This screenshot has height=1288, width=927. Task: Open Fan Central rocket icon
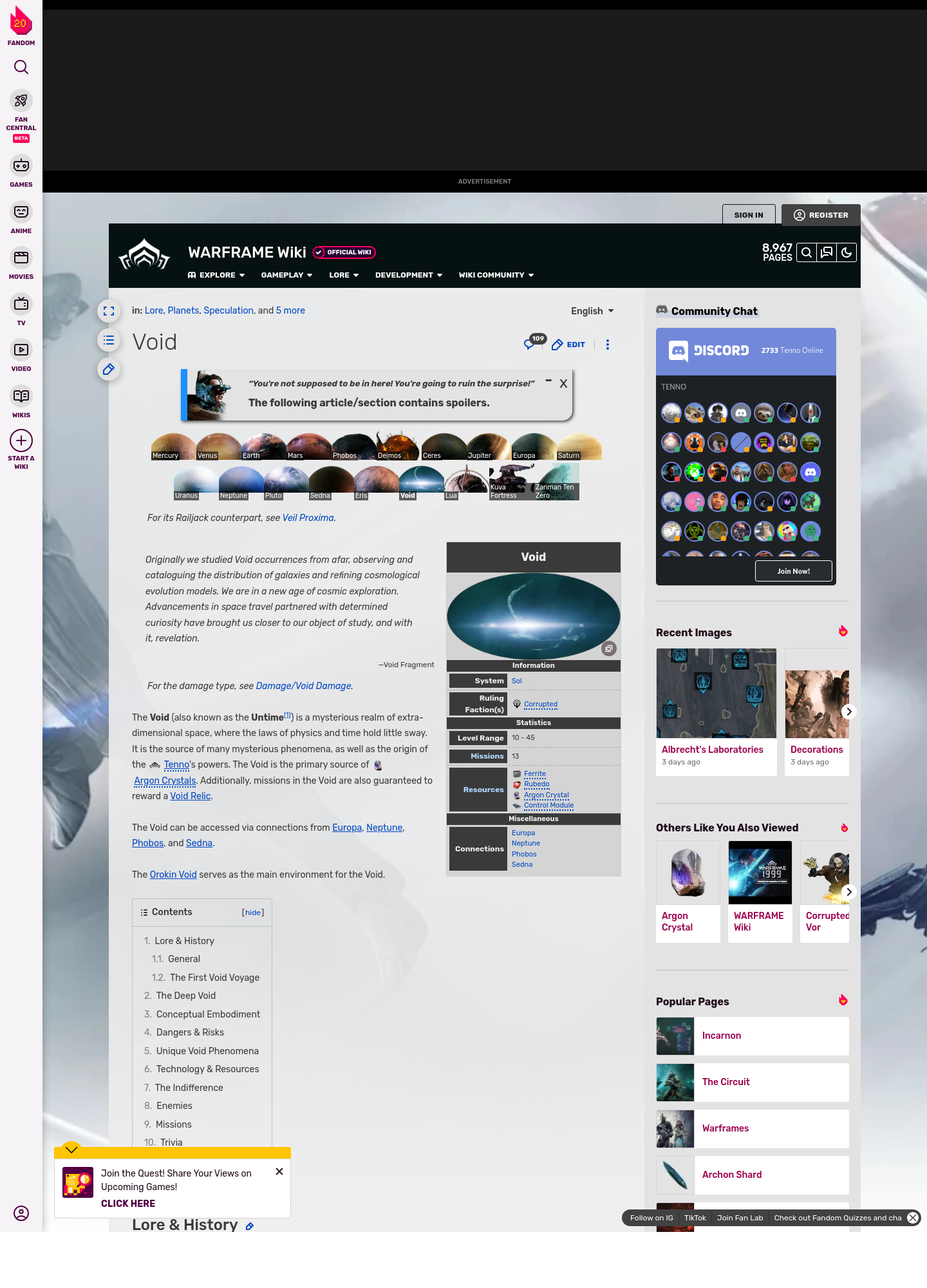(21, 101)
